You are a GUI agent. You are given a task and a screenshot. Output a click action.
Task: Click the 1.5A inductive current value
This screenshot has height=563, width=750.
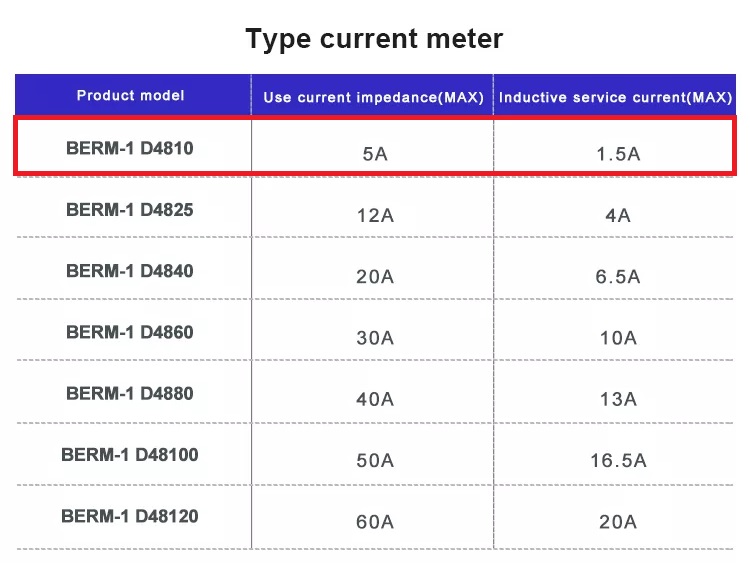[x=618, y=155]
